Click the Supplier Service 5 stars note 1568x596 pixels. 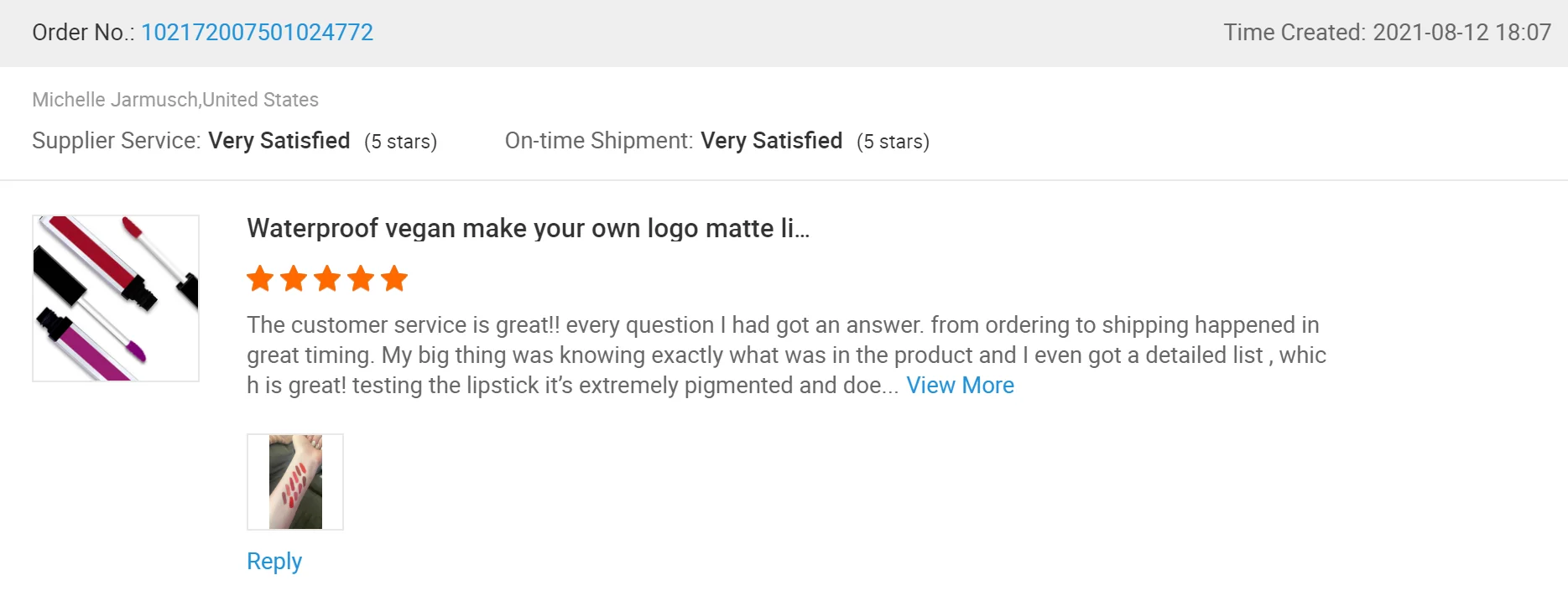pyautogui.click(x=400, y=142)
